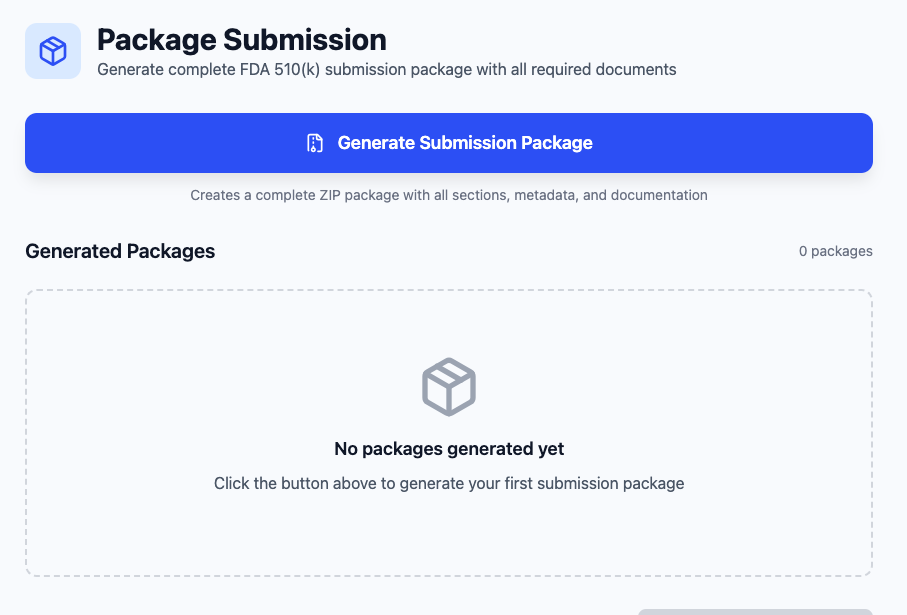Click the rounded blue icon badge beside the page title
The width and height of the screenshot is (907, 615).
(52, 50)
